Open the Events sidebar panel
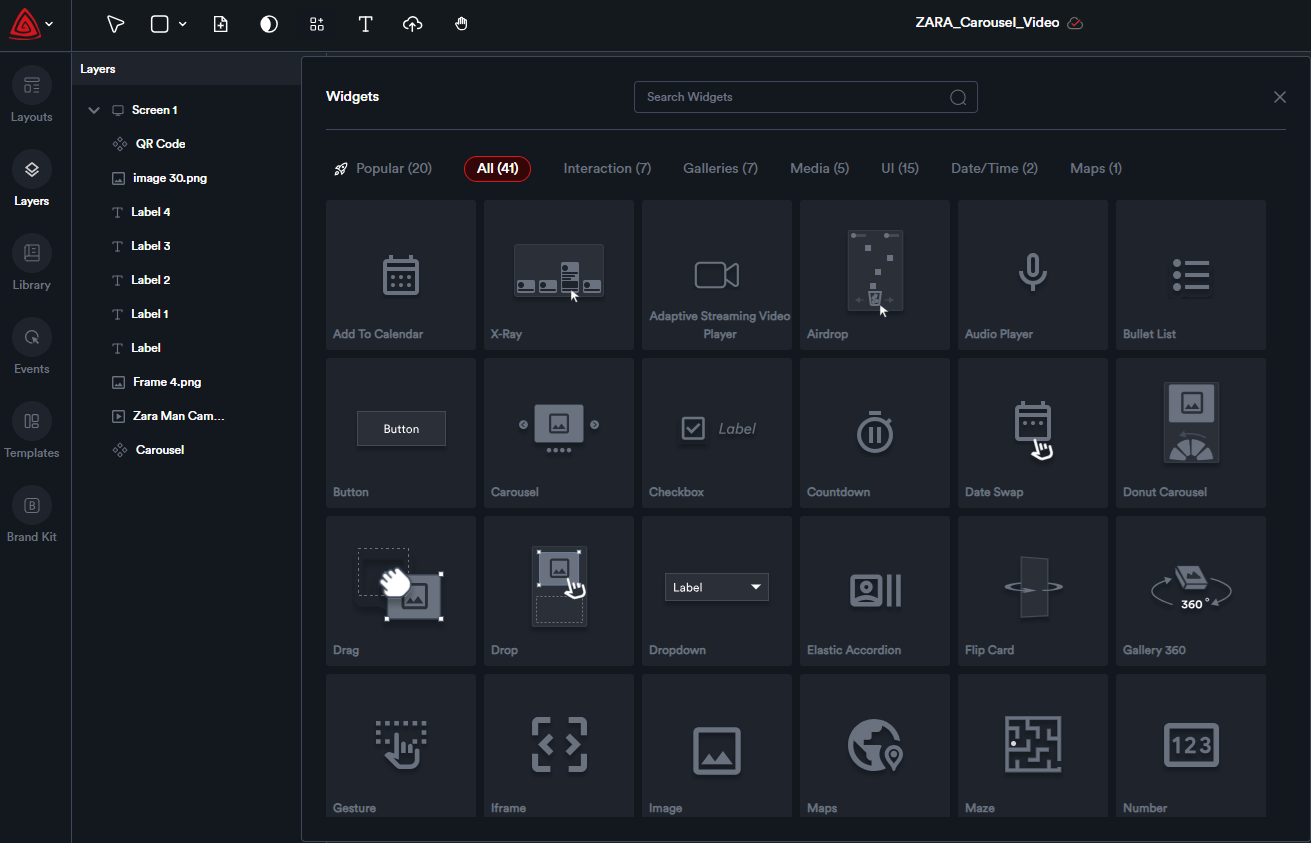This screenshot has height=843, width=1311. click(31, 347)
